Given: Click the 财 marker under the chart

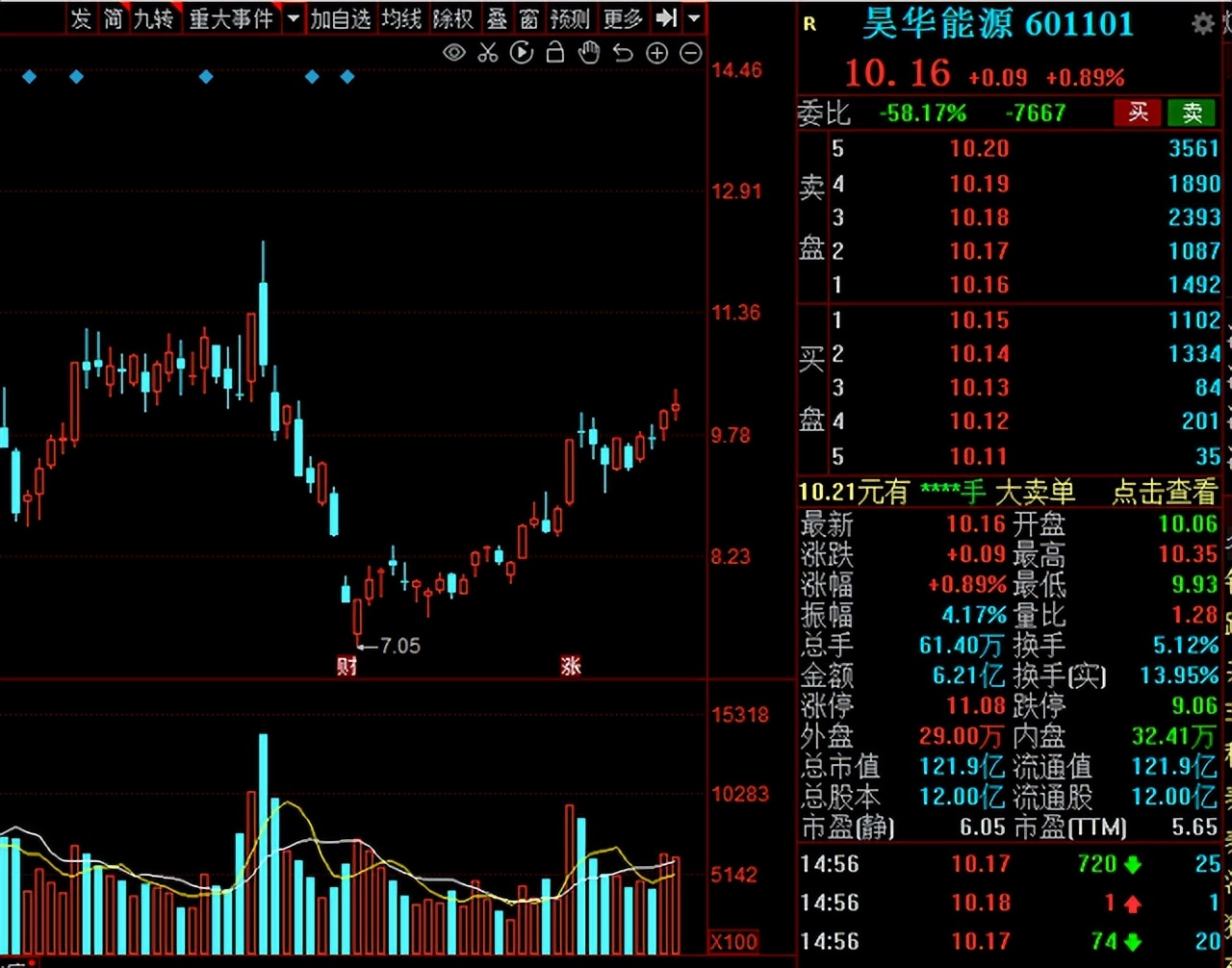Looking at the screenshot, I should [347, 666].
